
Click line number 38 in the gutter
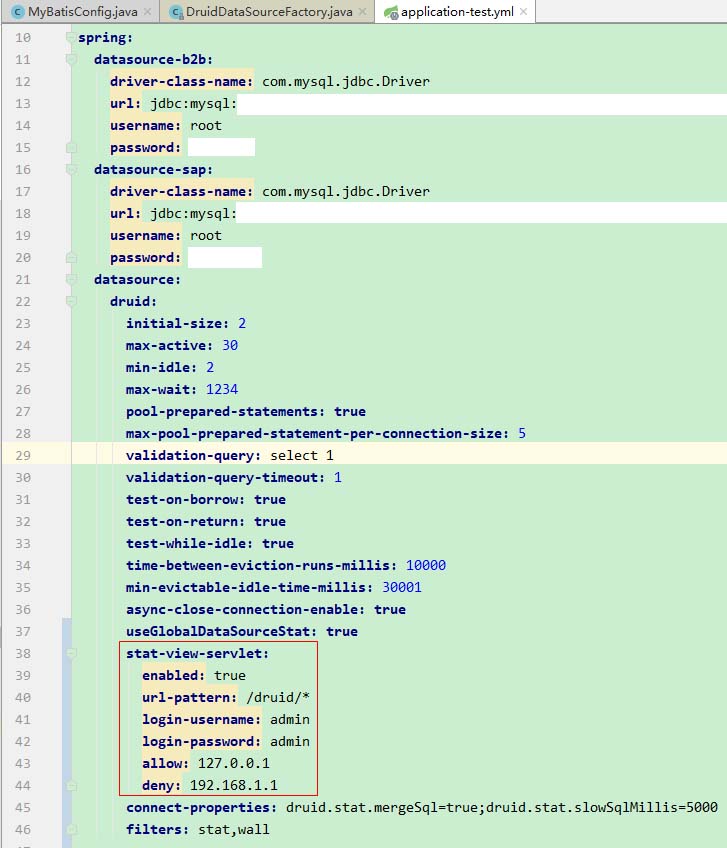pyautogui.click(x=23, y=653)
